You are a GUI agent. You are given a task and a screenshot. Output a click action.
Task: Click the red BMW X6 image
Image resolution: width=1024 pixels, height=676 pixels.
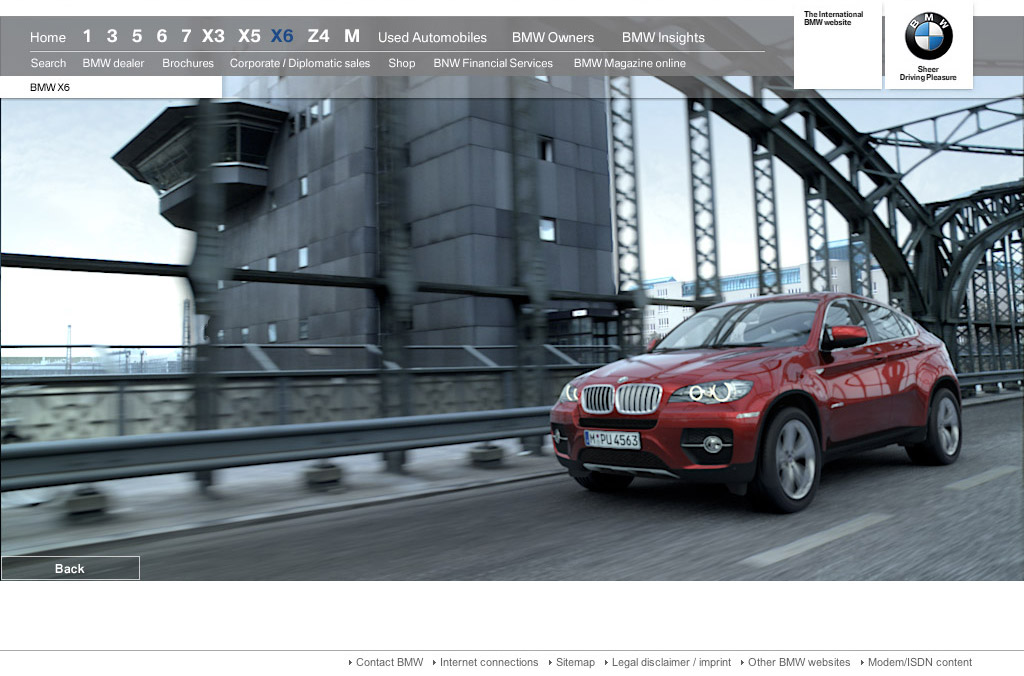coord(756,400)
